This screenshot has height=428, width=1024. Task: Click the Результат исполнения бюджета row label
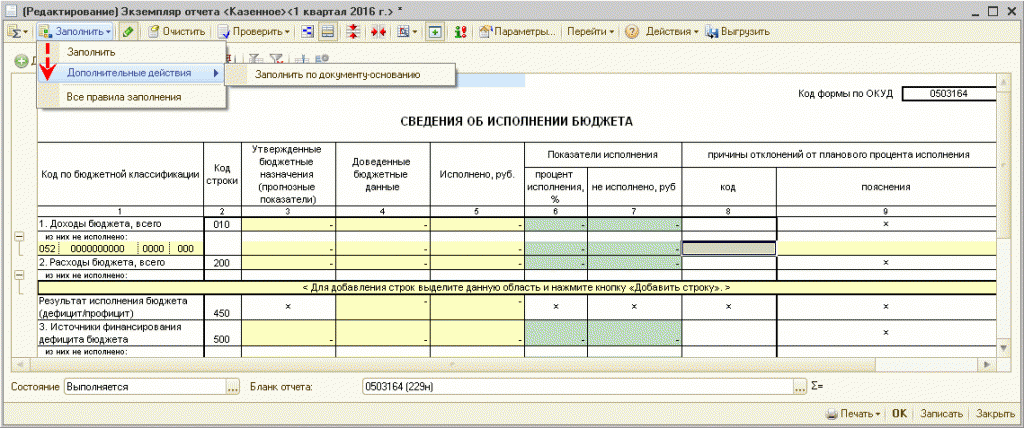[x=121, y=307]
